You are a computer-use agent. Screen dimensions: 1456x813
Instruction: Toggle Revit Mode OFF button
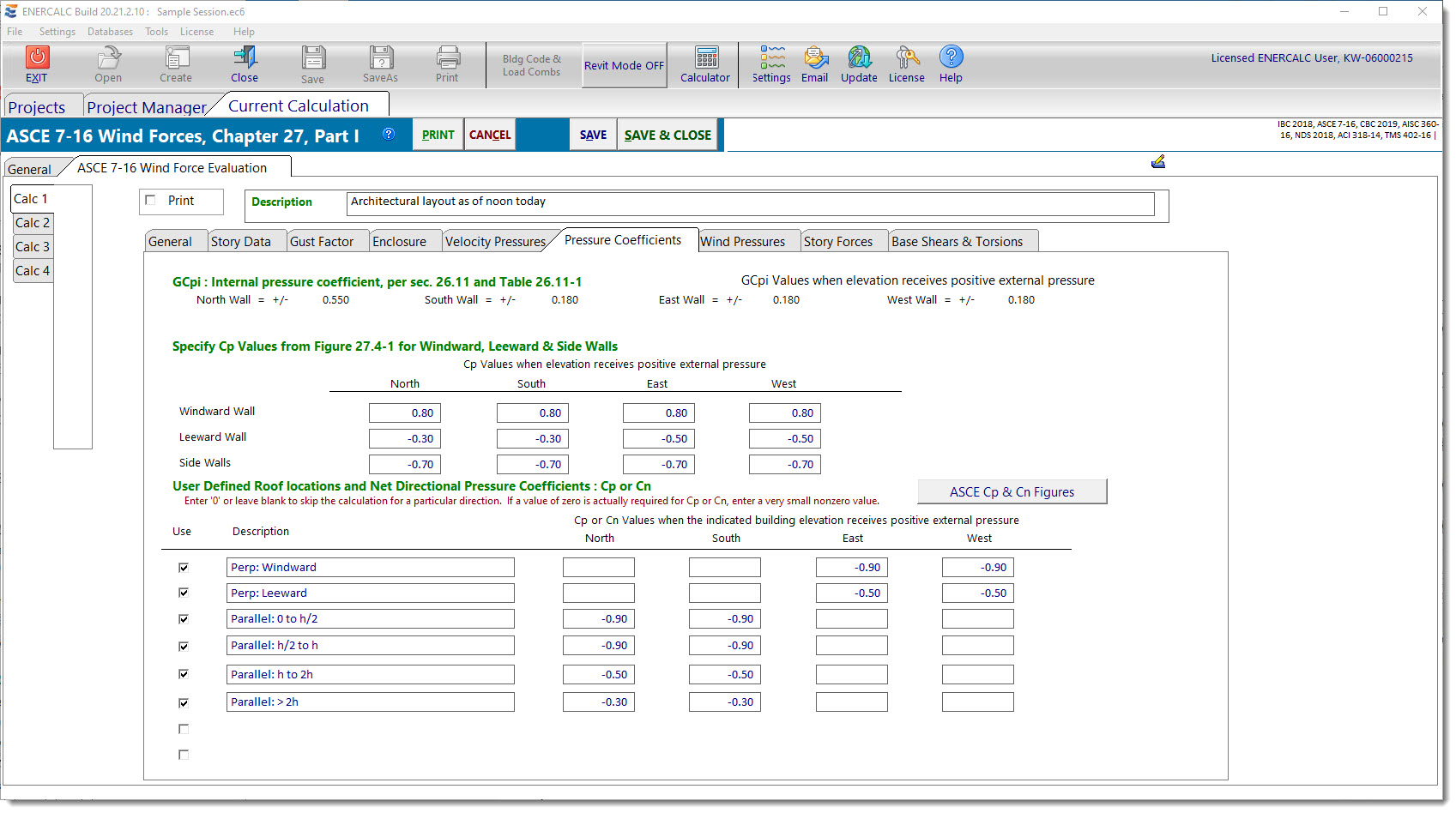tap(624, 65)
